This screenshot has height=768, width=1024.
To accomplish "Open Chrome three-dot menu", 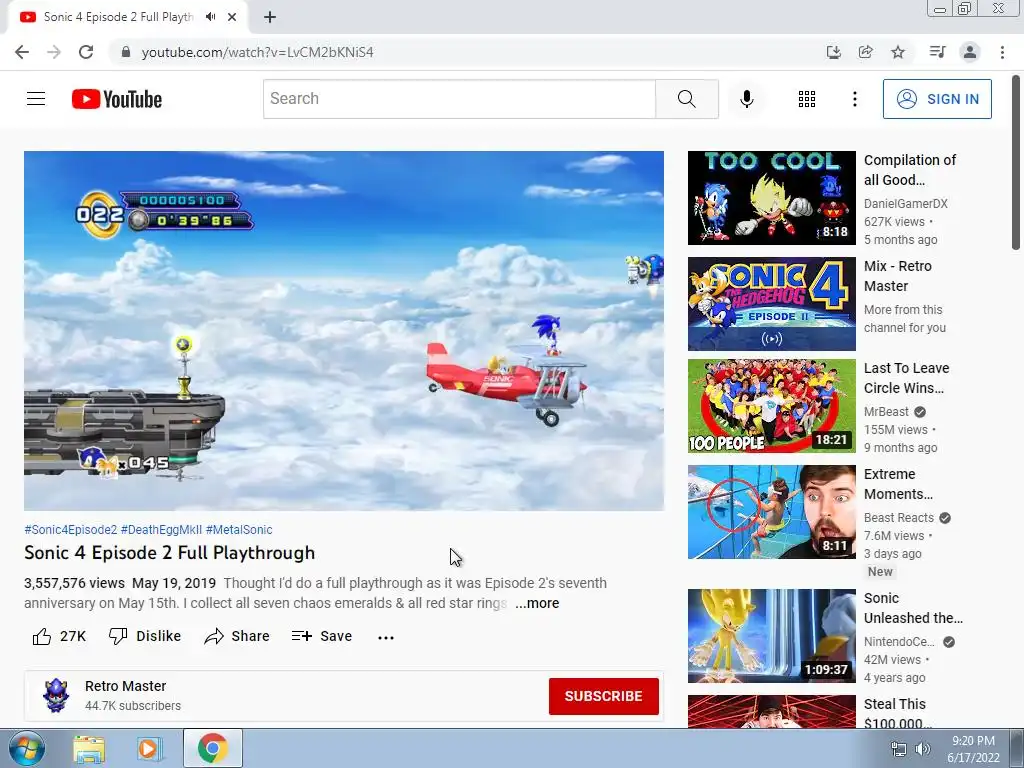I will click(x=1002, y=52).
